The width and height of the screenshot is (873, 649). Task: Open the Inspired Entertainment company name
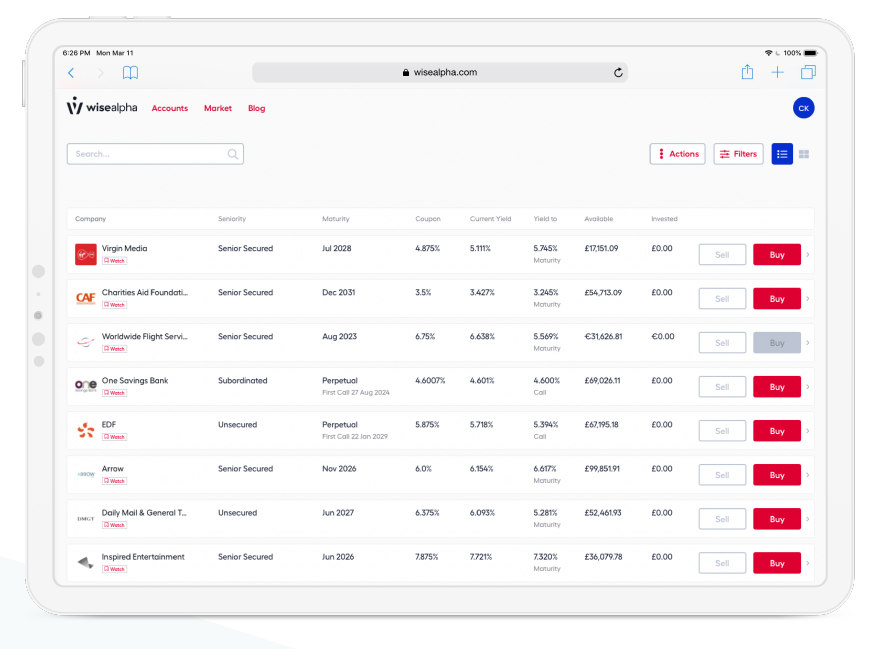143,557
